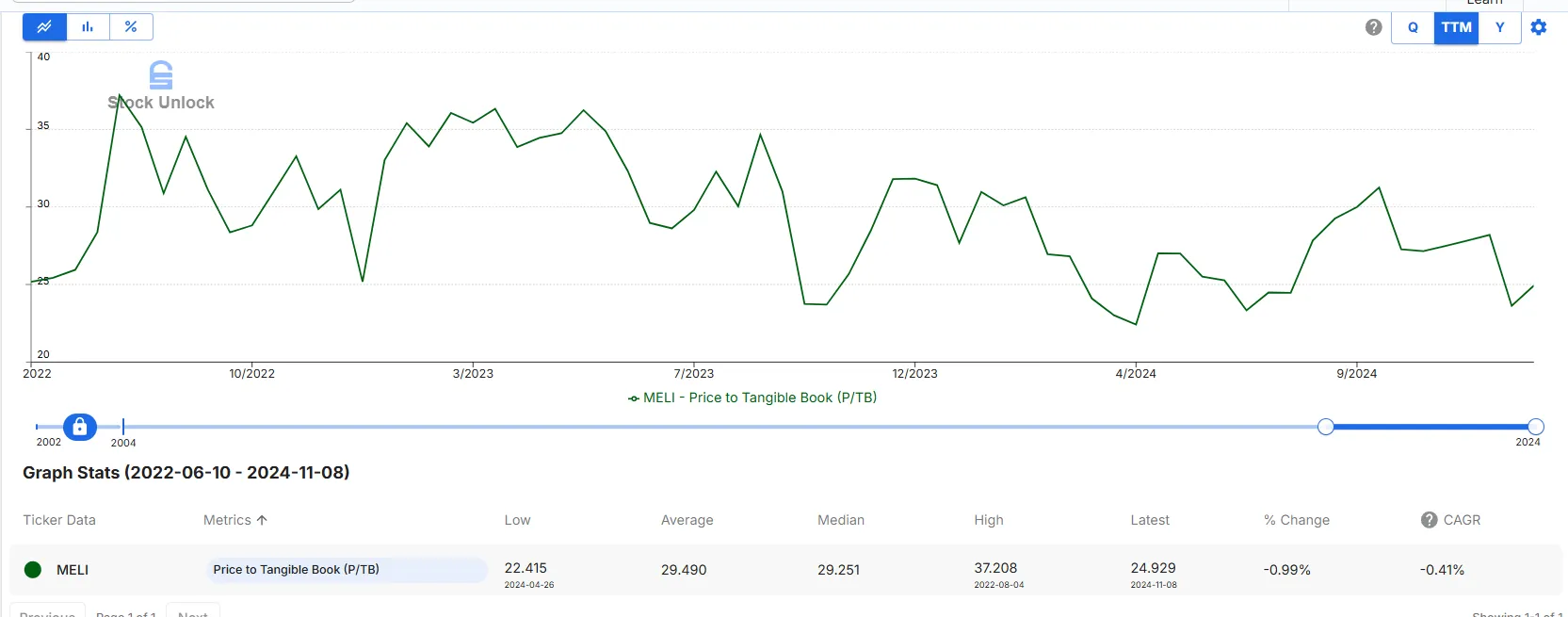Image resolution: width=1568 pixels, height=617 pixels.
Task: Click the Graph Stats date range heading
Action: pos(186,473)
